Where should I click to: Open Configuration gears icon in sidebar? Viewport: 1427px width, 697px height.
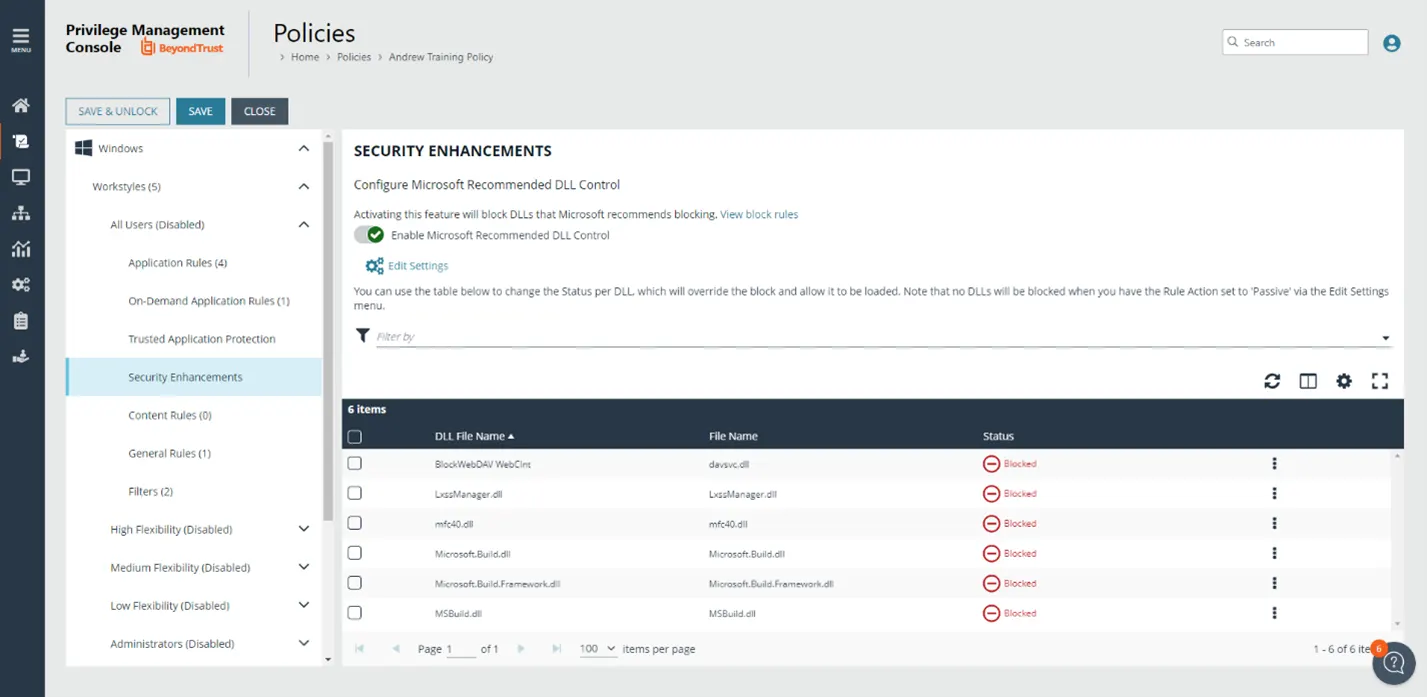pyautogui.click(x=21, y=285)
